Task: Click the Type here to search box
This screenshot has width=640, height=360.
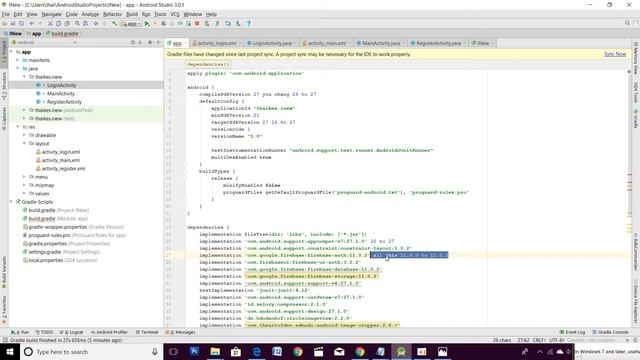Action: (91, 351)
